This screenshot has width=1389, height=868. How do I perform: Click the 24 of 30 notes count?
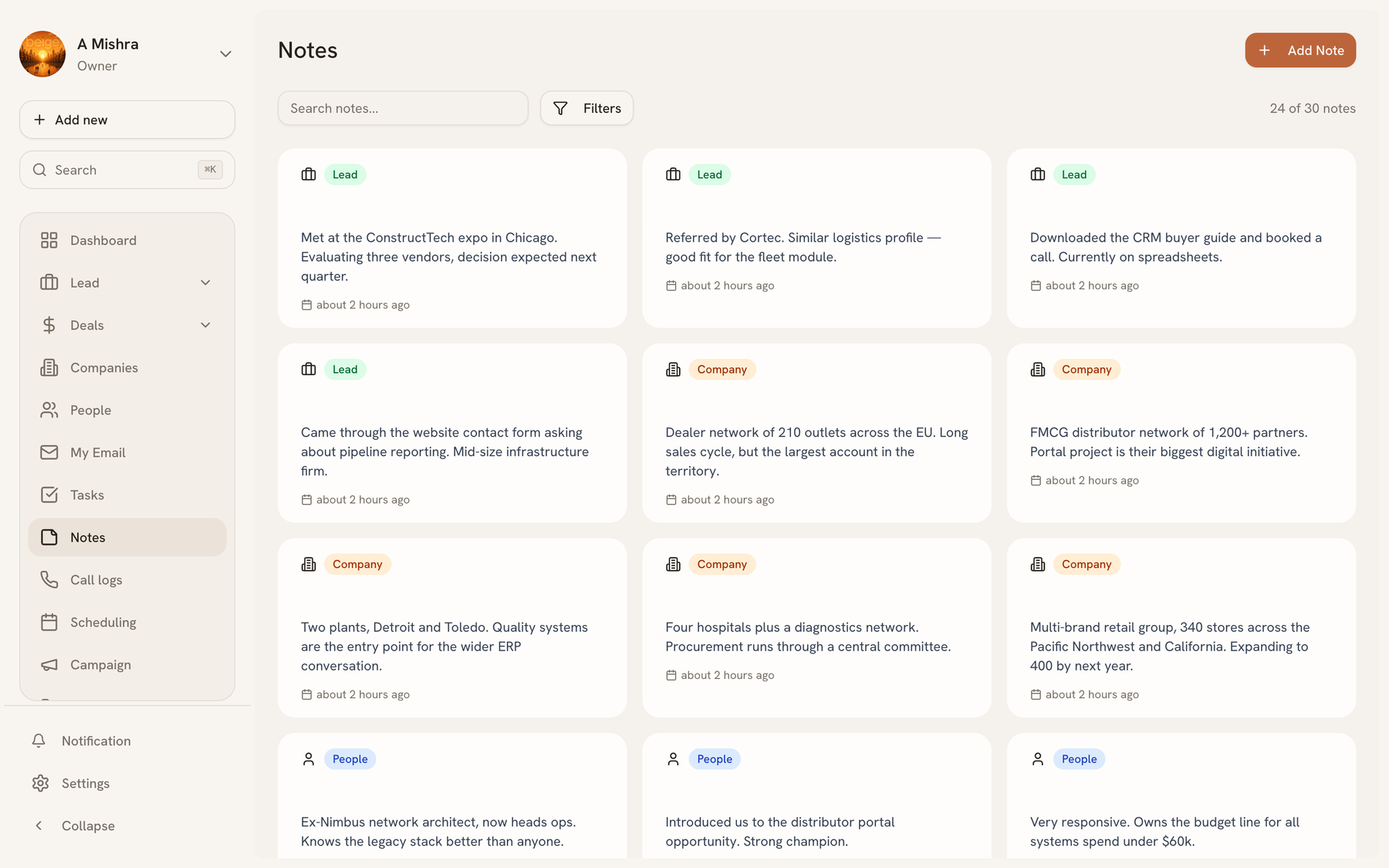[1313, 109]
